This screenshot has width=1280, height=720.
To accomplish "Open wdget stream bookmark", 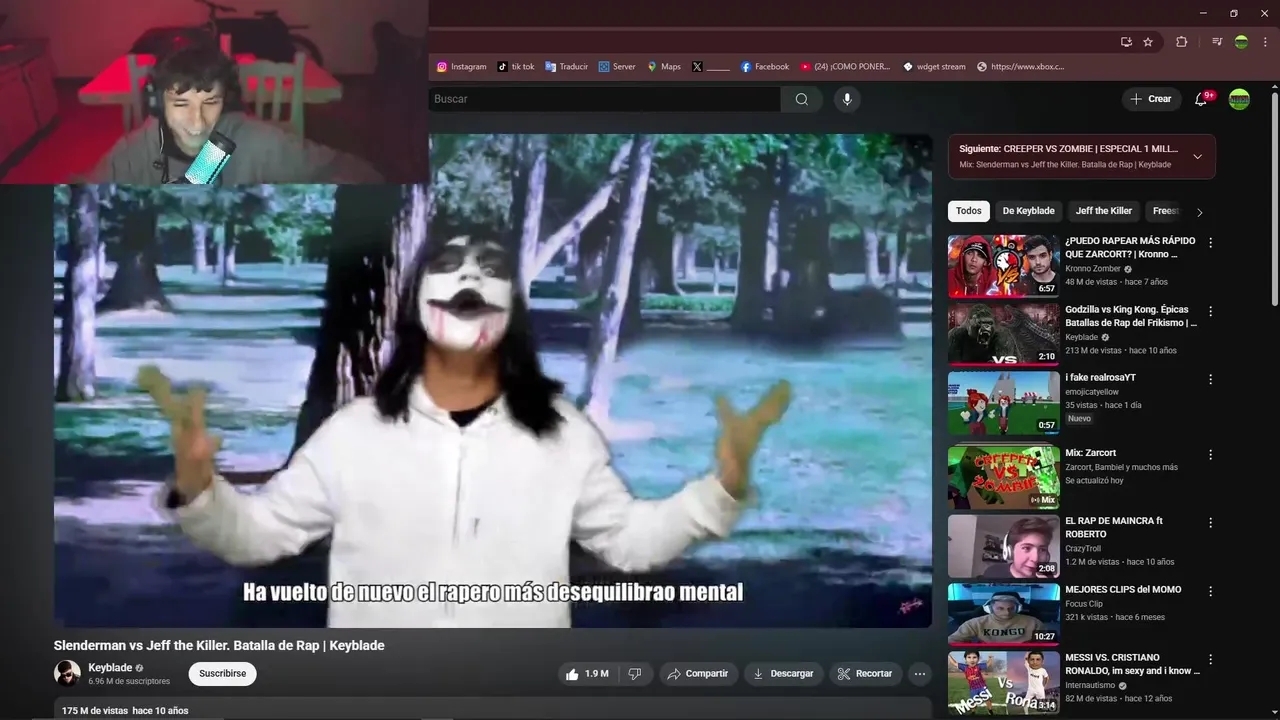I will click(934, 67).
